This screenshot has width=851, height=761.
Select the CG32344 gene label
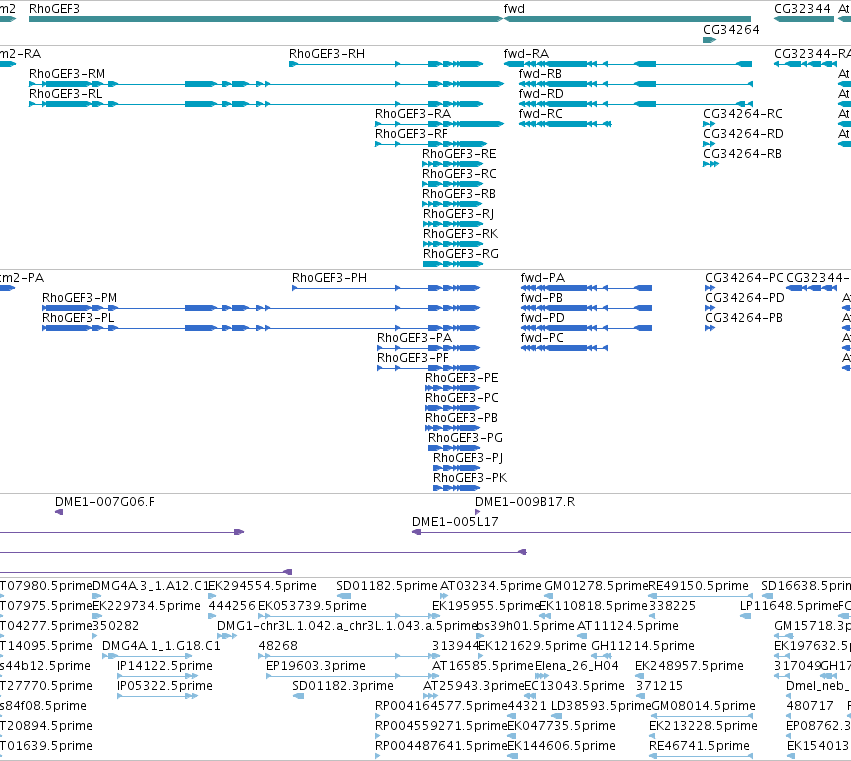(802, 9)
